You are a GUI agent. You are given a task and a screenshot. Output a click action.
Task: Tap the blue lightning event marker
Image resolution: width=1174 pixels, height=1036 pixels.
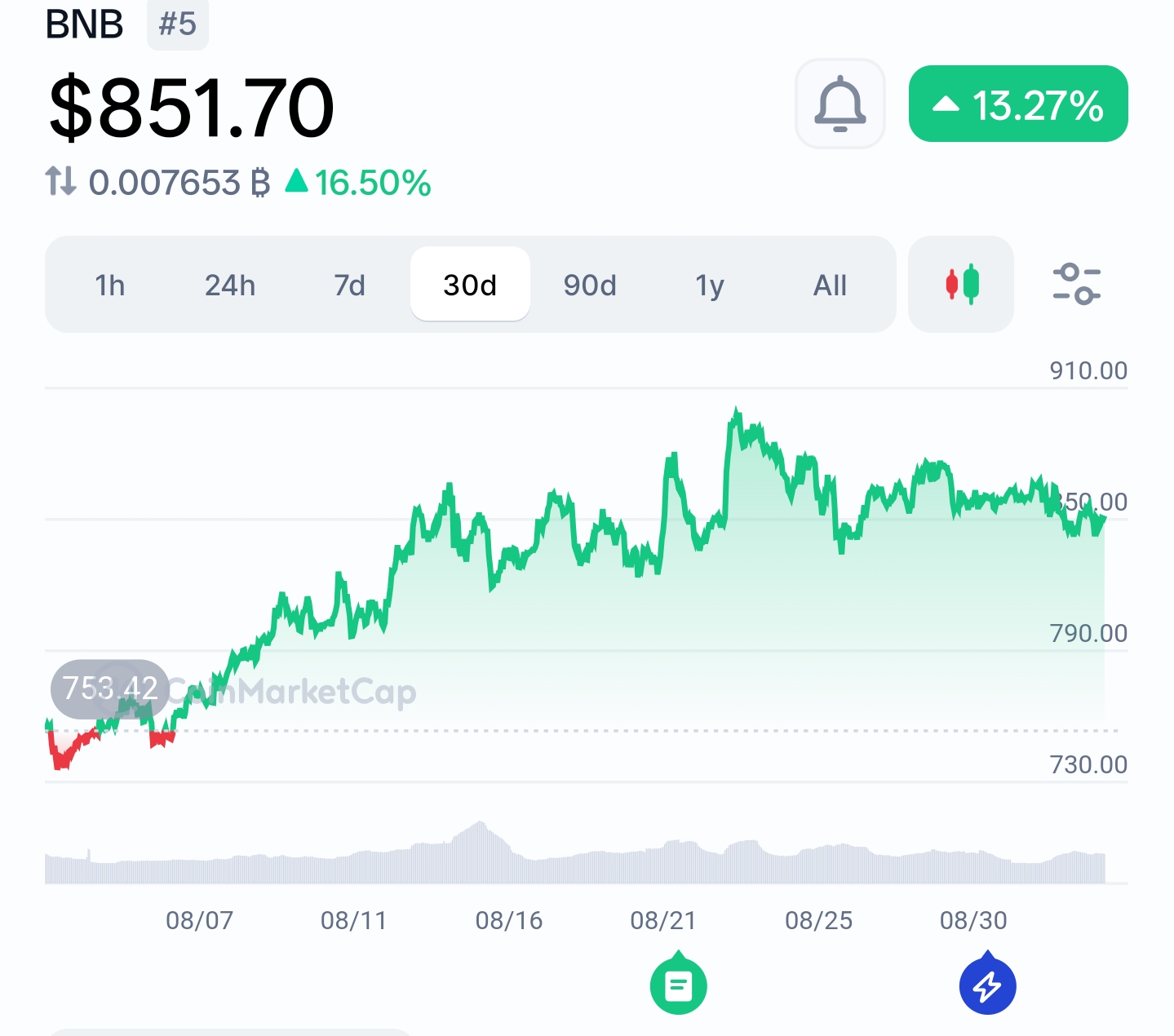[x=987, y=984]
